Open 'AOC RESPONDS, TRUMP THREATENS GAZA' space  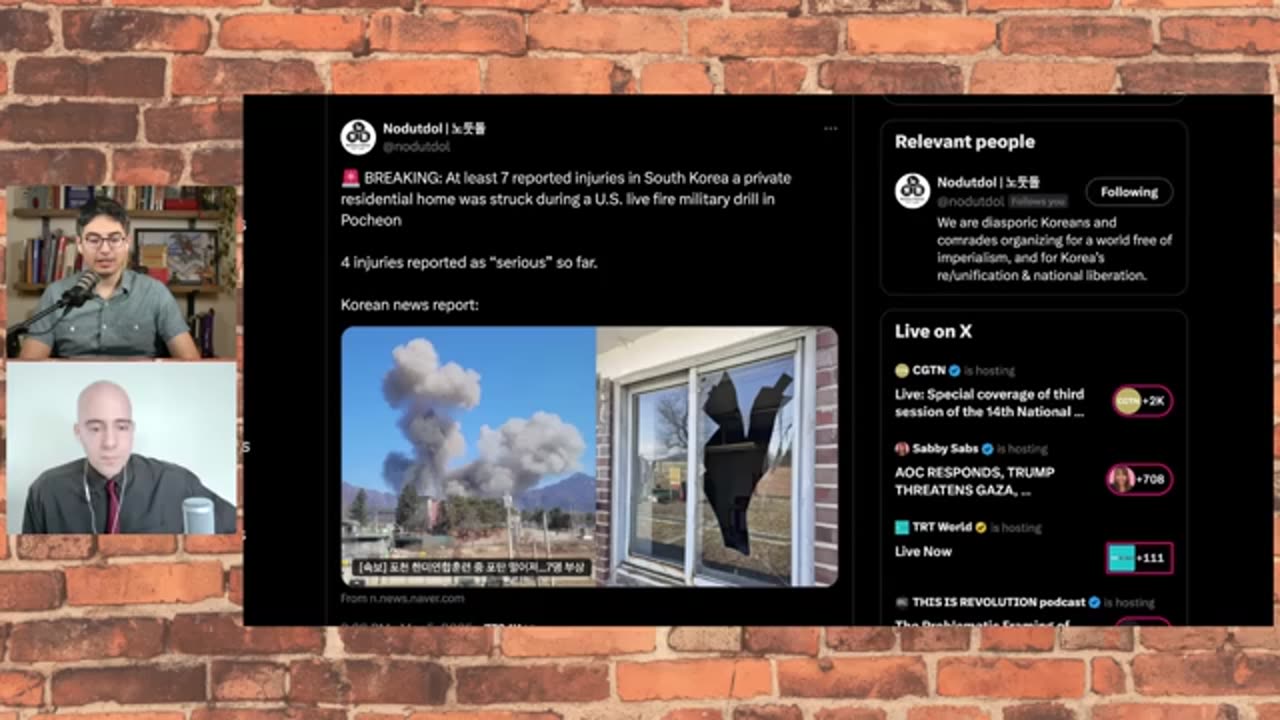tap(975, 481)
